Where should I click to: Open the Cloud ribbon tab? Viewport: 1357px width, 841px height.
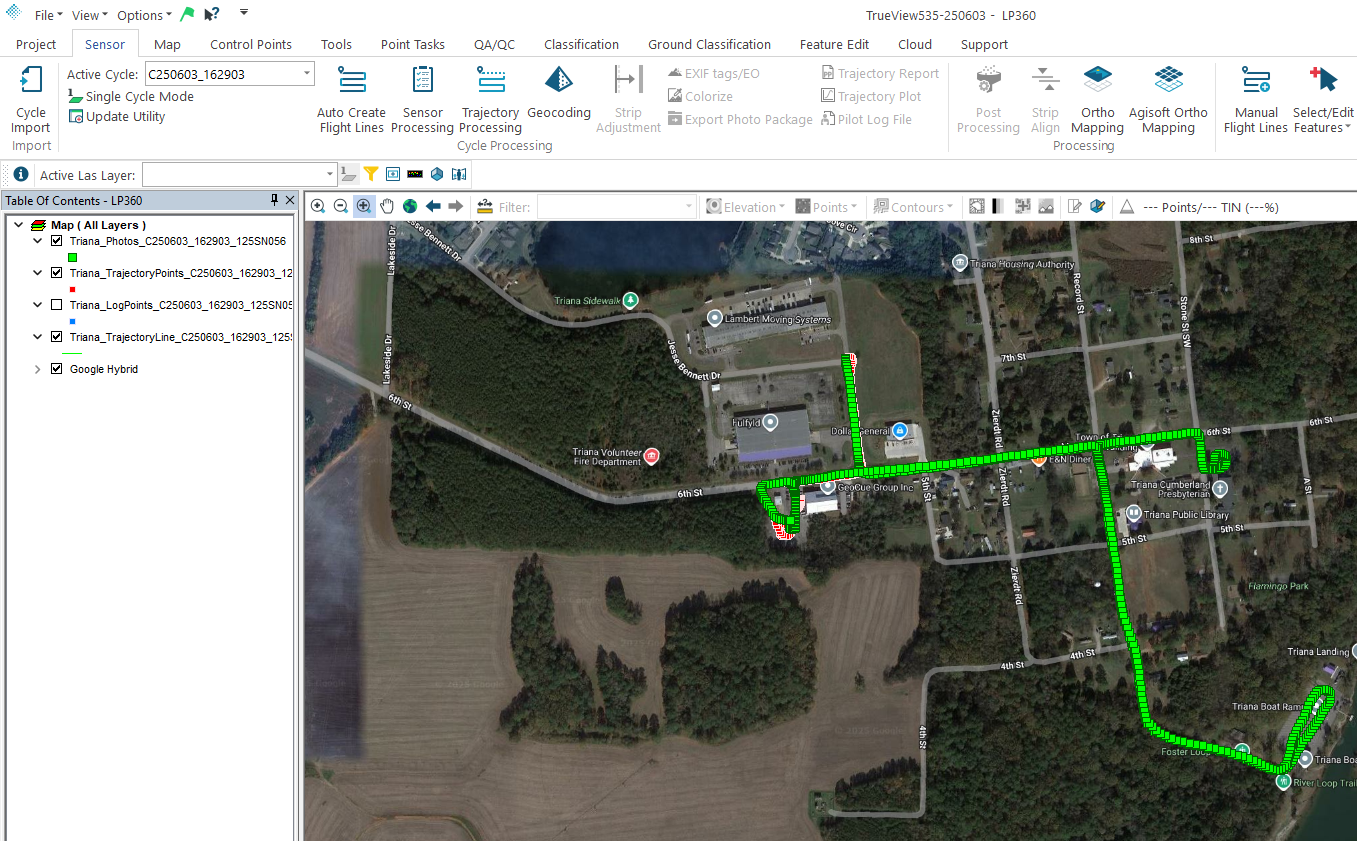[915, 44]
